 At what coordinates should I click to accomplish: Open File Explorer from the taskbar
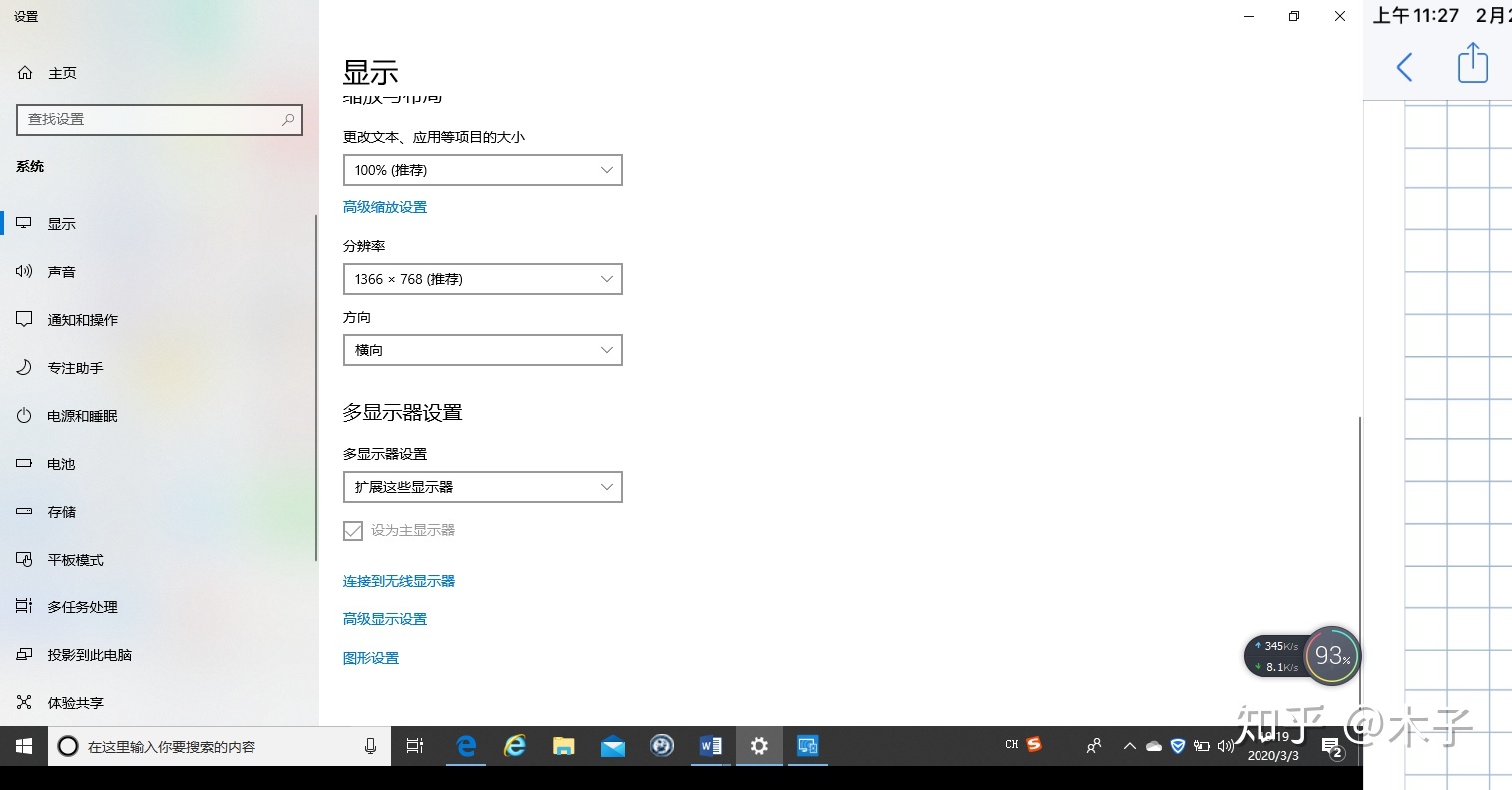click(564, 746)
